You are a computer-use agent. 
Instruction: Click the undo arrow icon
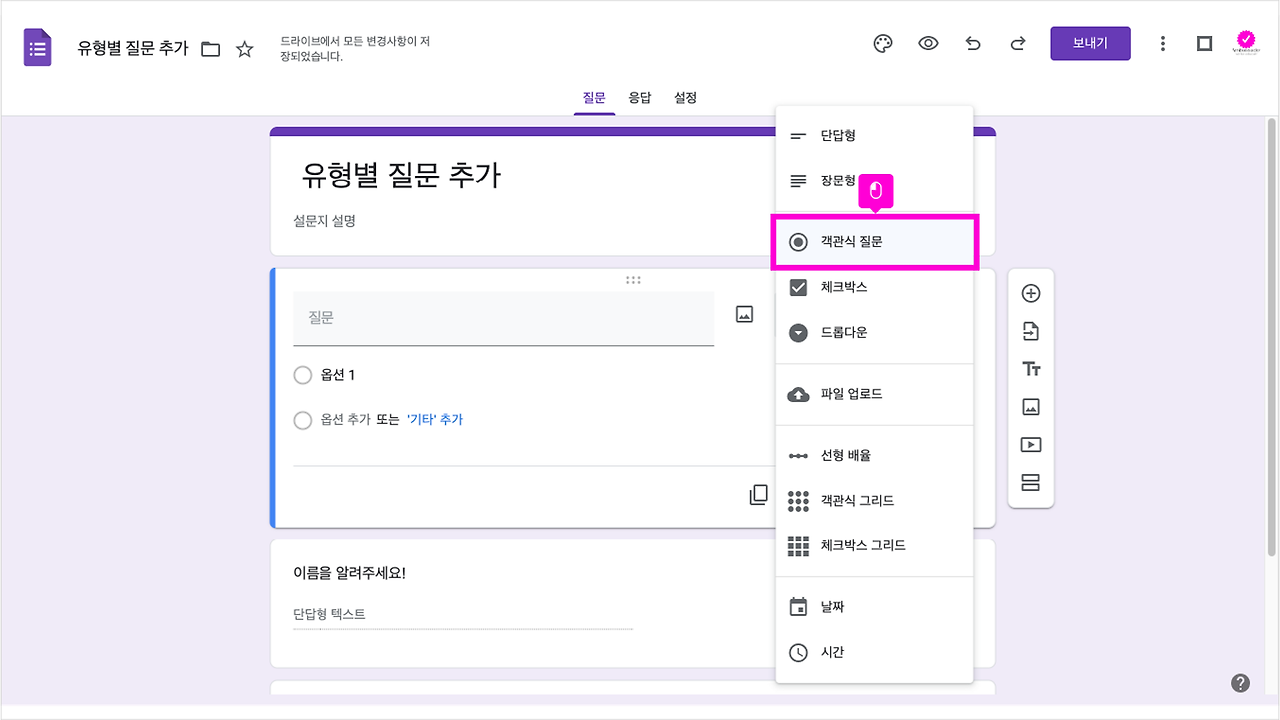coord(973,43)
